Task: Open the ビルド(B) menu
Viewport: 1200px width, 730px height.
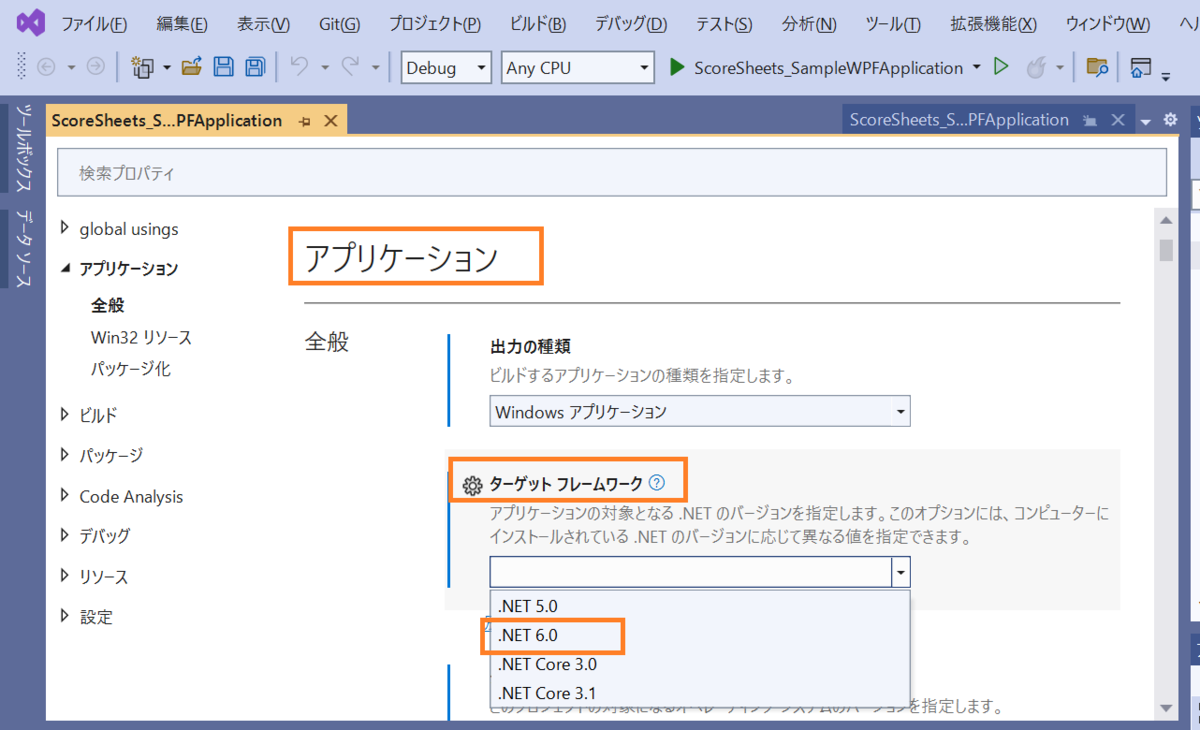Action: [537, 24]
